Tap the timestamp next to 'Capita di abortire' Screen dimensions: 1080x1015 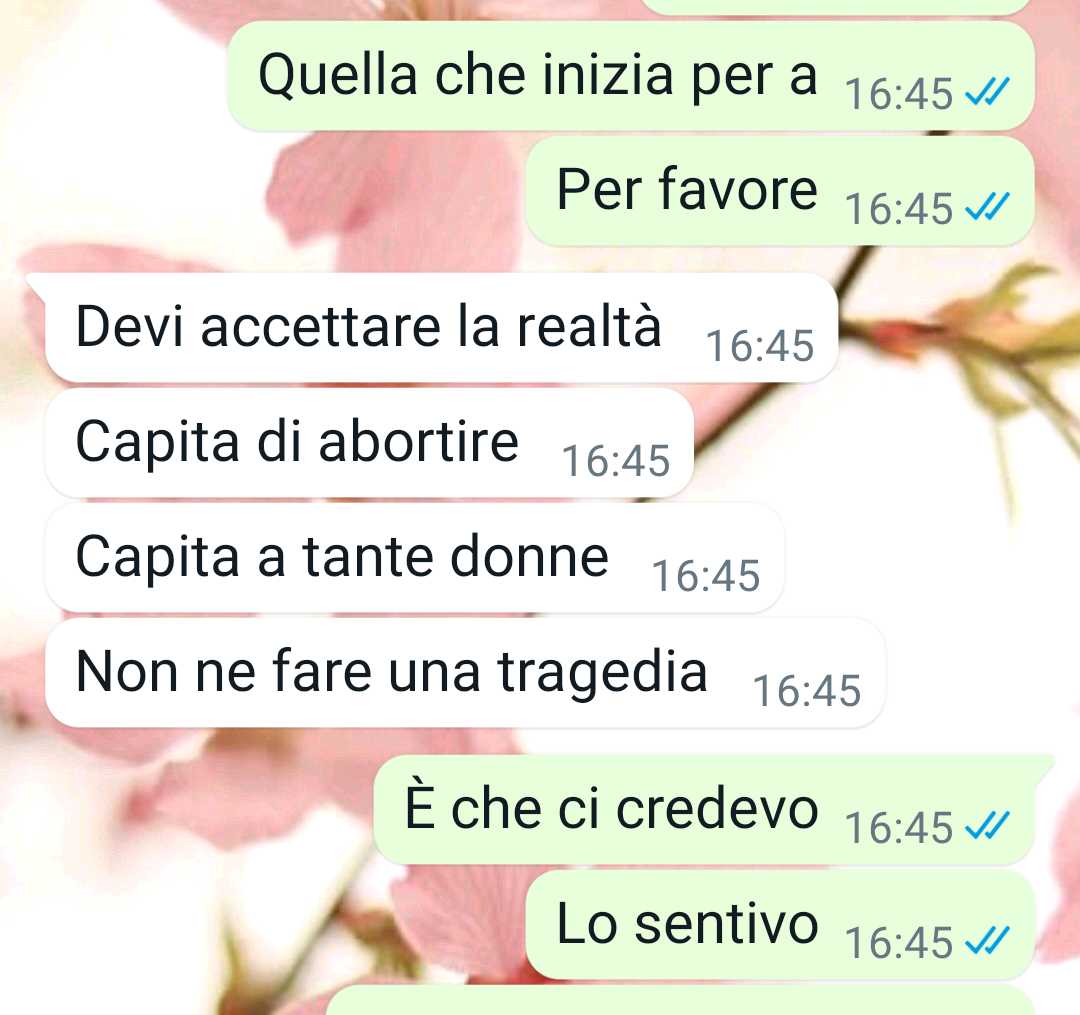616,461
